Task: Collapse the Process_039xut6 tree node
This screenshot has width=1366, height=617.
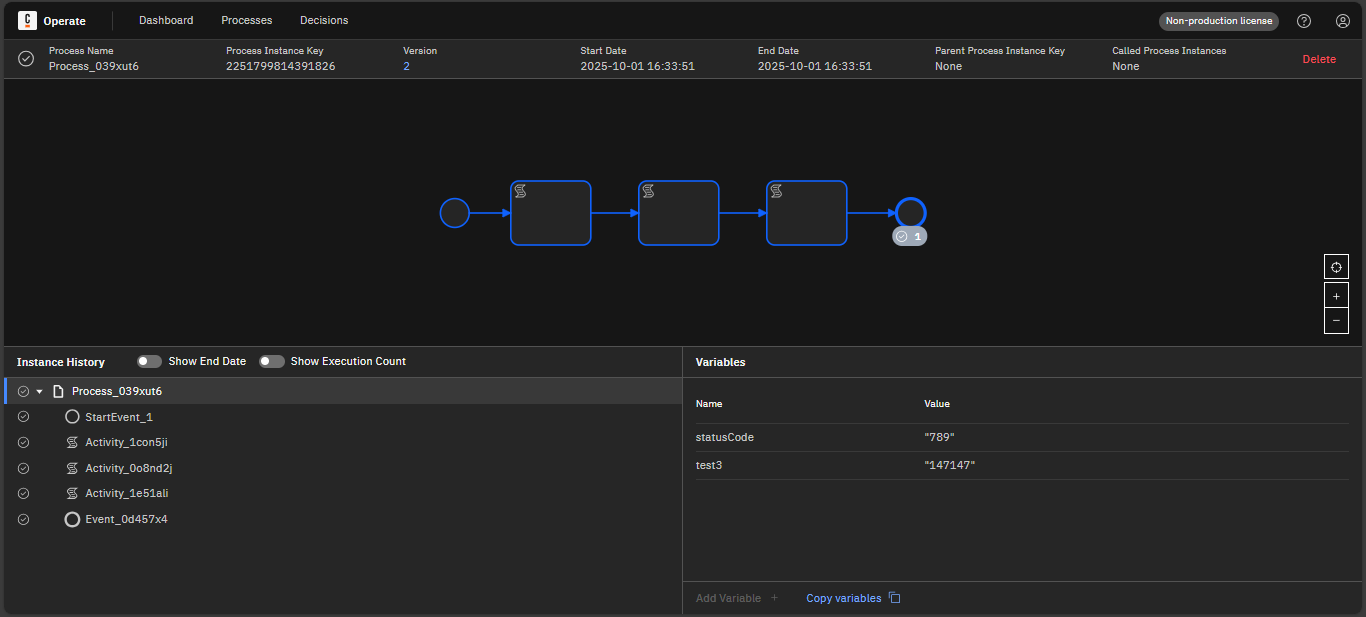Action: point(40,392)
